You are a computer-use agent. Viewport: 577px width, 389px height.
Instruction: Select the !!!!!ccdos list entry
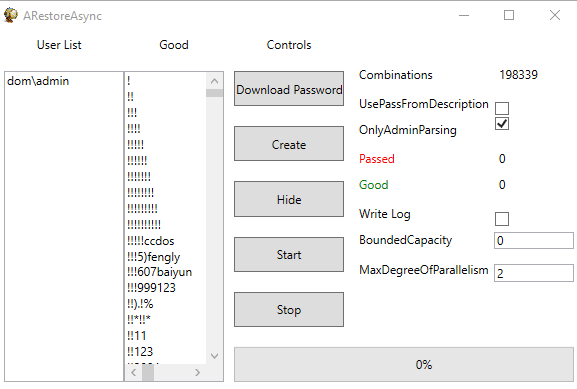[x=151, y=241]
